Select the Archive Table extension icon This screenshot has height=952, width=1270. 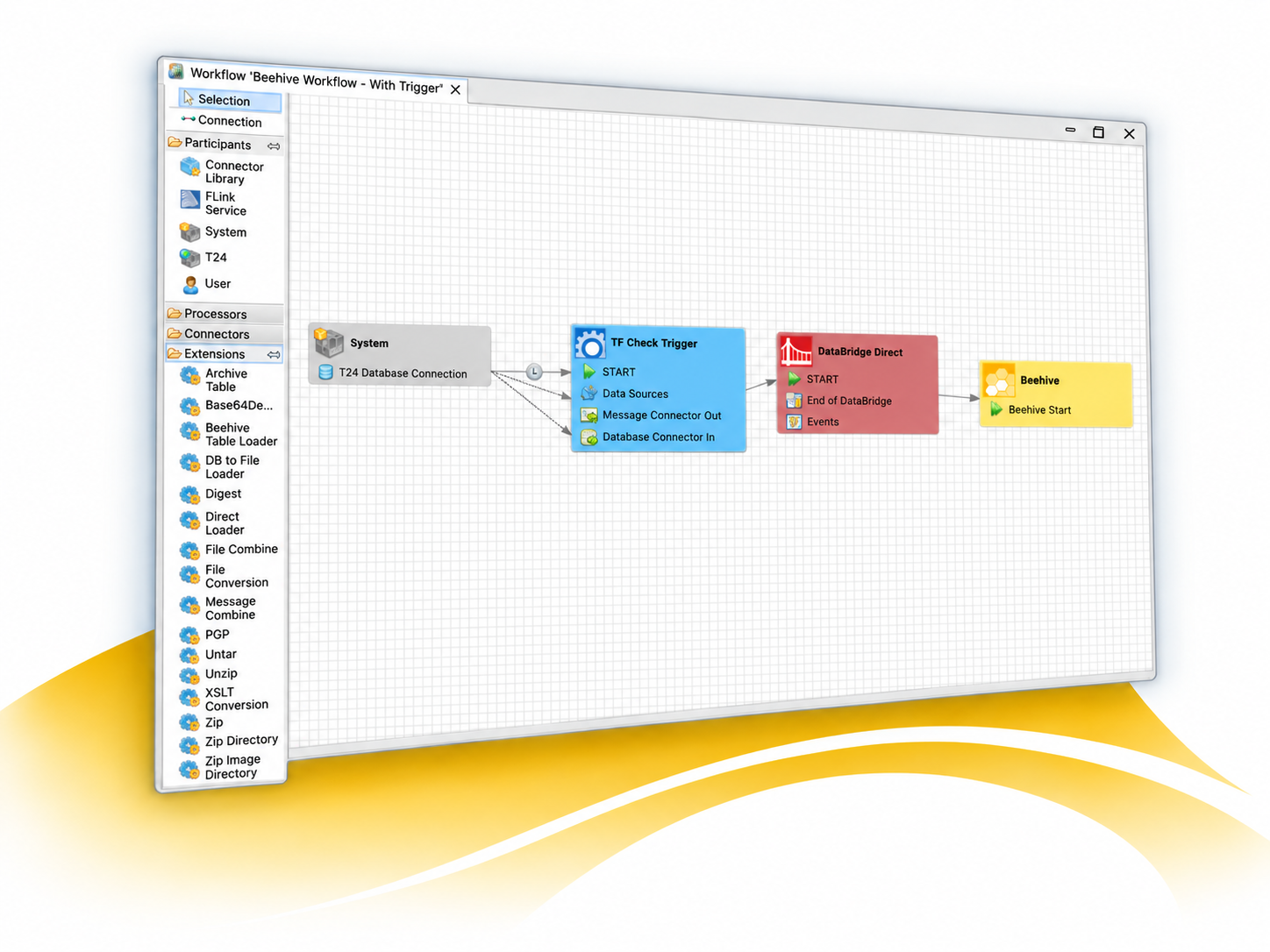coord(190,376)
